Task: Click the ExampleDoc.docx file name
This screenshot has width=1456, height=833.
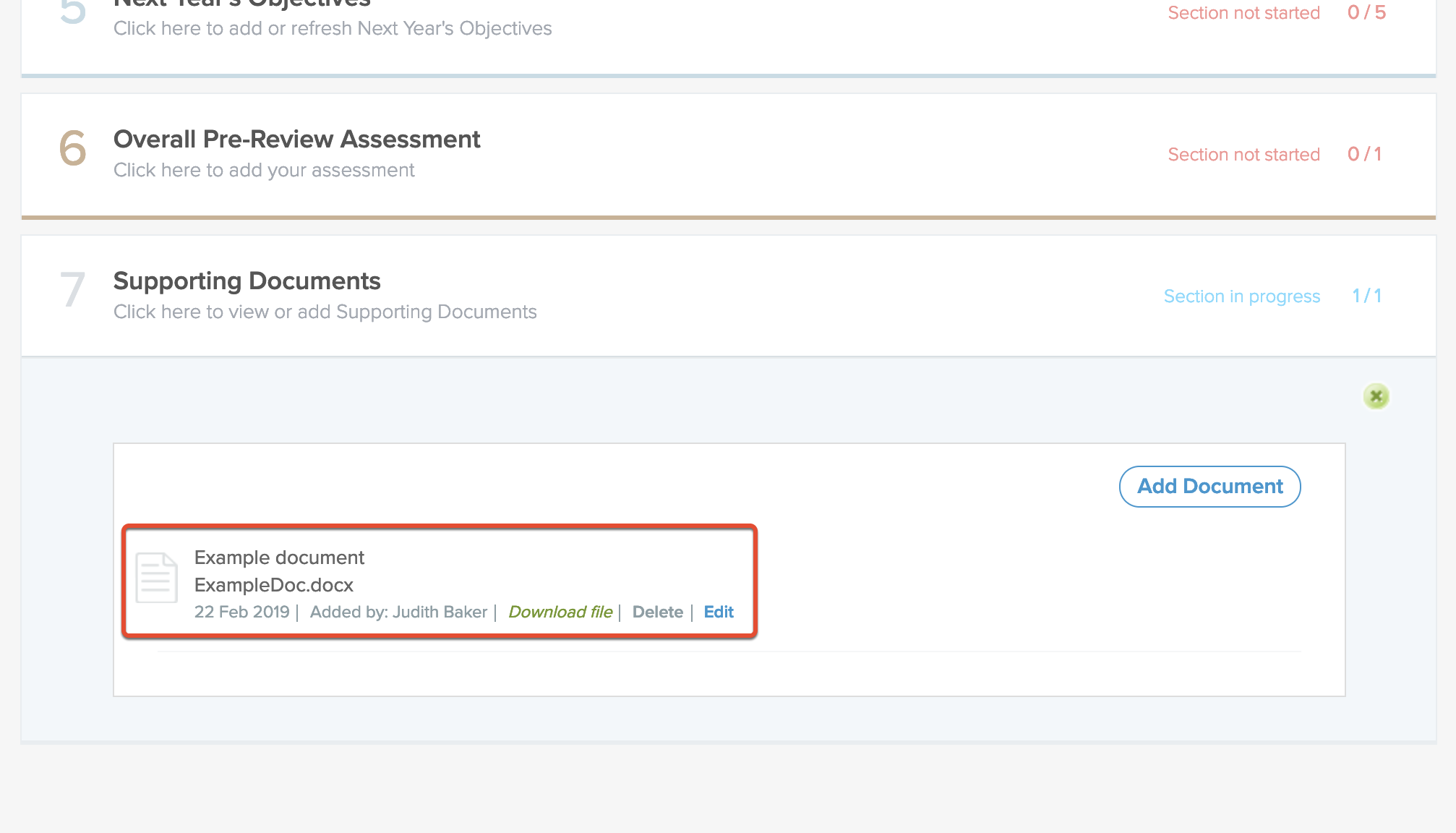Action: tap(274, 585)
